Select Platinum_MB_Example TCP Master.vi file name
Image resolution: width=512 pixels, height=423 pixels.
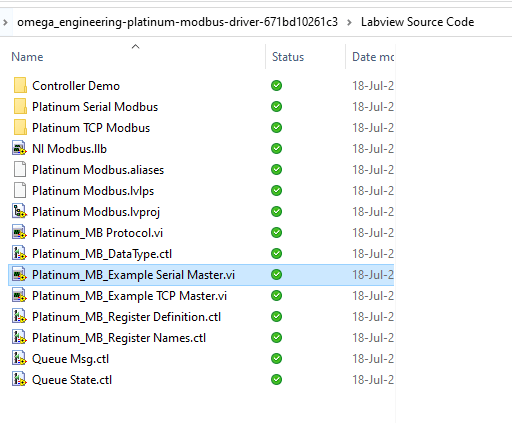tap(129, 296)
